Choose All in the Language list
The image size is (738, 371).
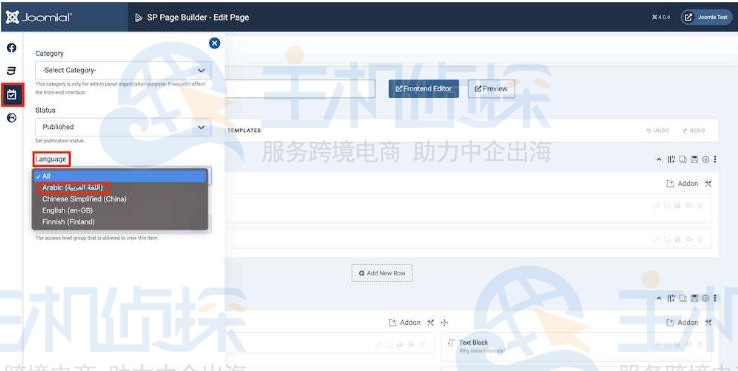120,176
